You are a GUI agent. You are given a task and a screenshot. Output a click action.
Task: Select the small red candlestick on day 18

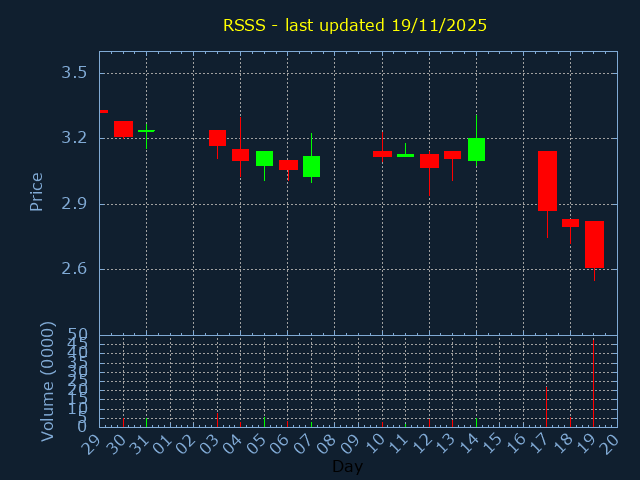coord(570,223)
